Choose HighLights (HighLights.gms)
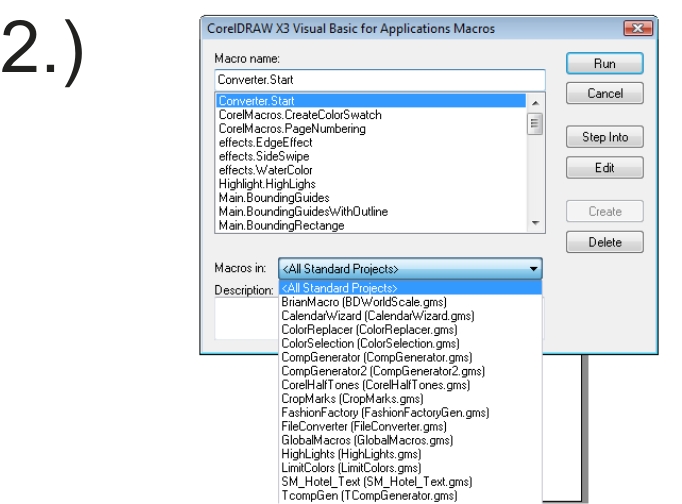This screenshot has height=504, width=682. pyautogui.click(x=410, y=454)
